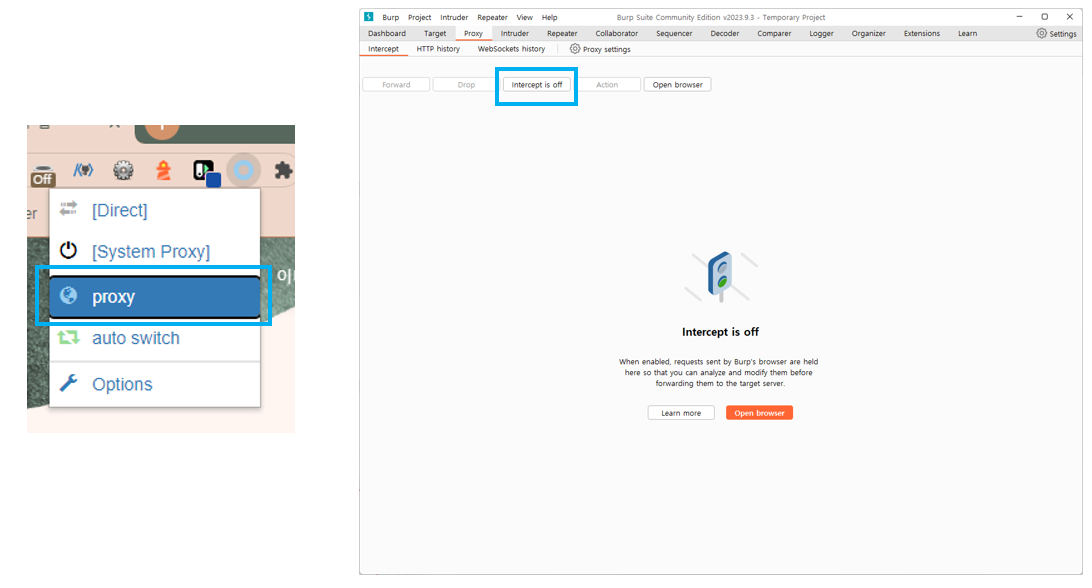Open the Settings gear in Burp Suite
Screen dimensions: 1092x588
point(1056,33)
